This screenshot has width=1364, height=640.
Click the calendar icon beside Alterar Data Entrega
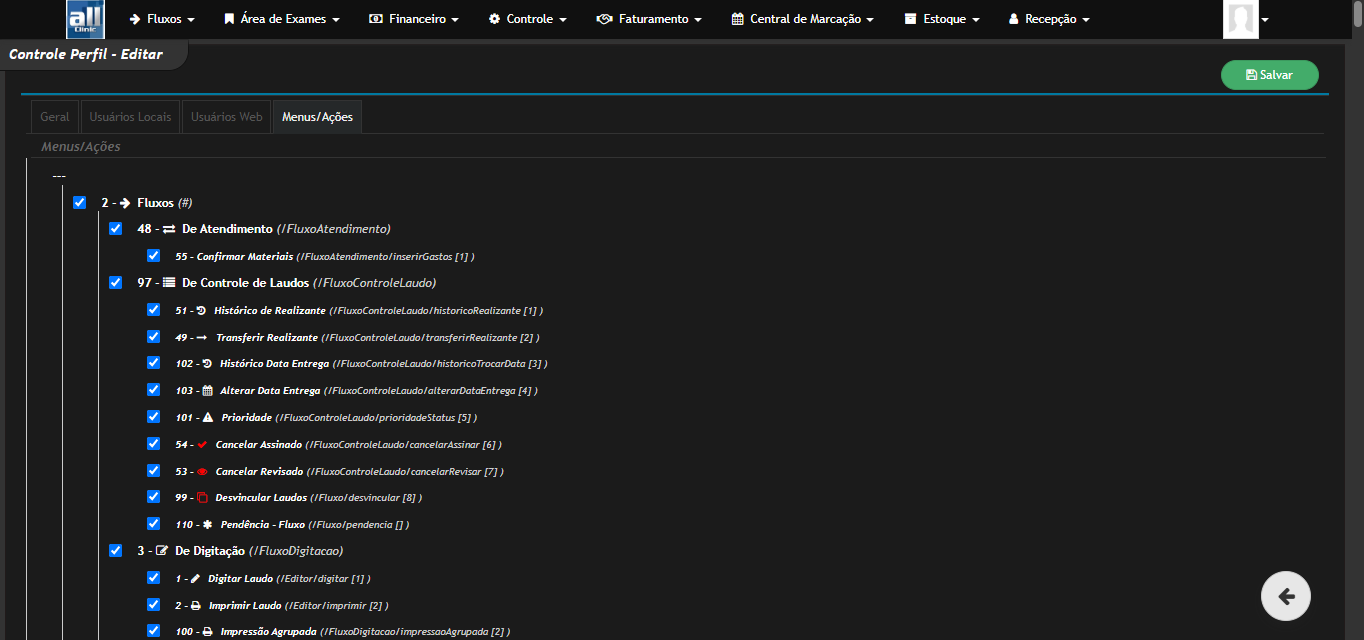point(207,391)
